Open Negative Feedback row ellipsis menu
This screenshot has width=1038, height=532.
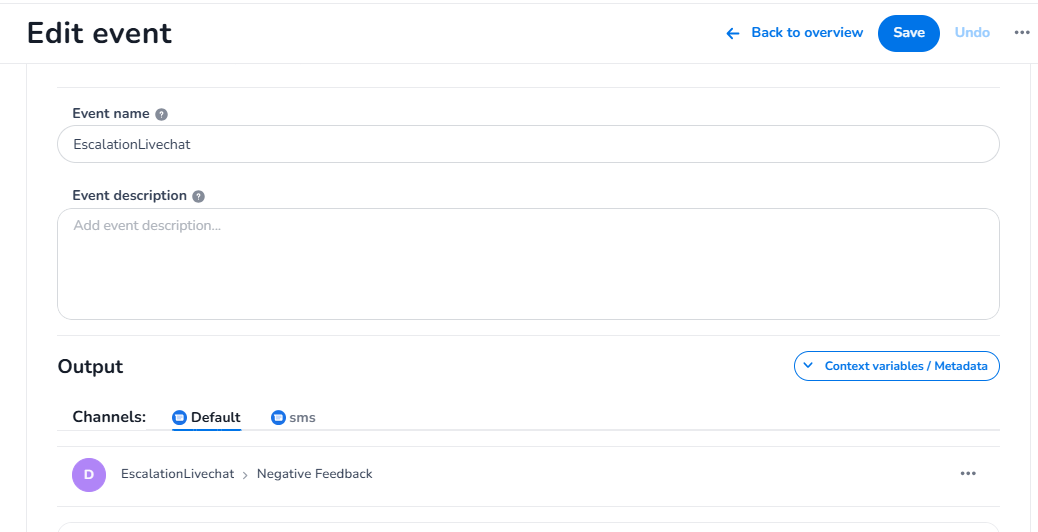click(x=967, y=474)
